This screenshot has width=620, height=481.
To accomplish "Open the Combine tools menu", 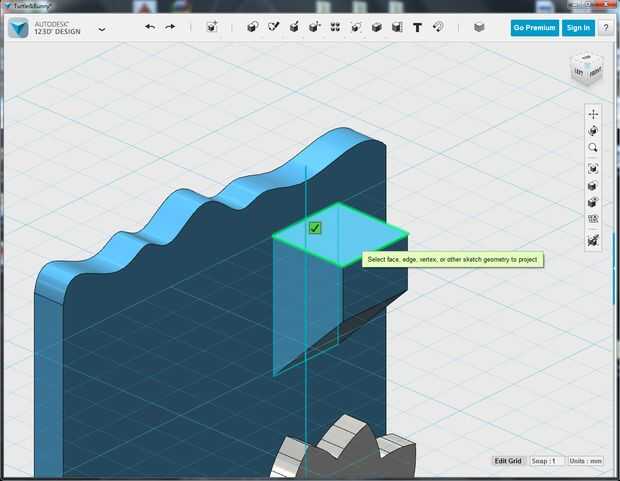I will [376, 27].
